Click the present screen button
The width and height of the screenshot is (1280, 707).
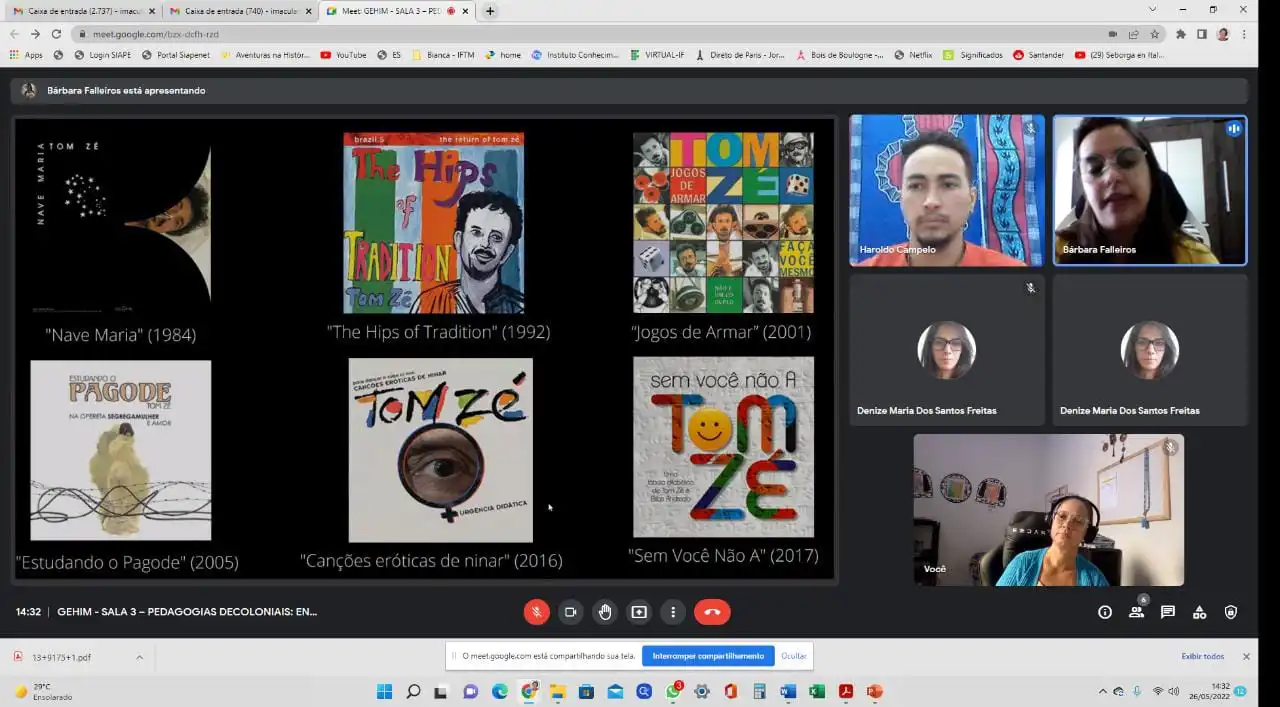[x=639, y=612]
